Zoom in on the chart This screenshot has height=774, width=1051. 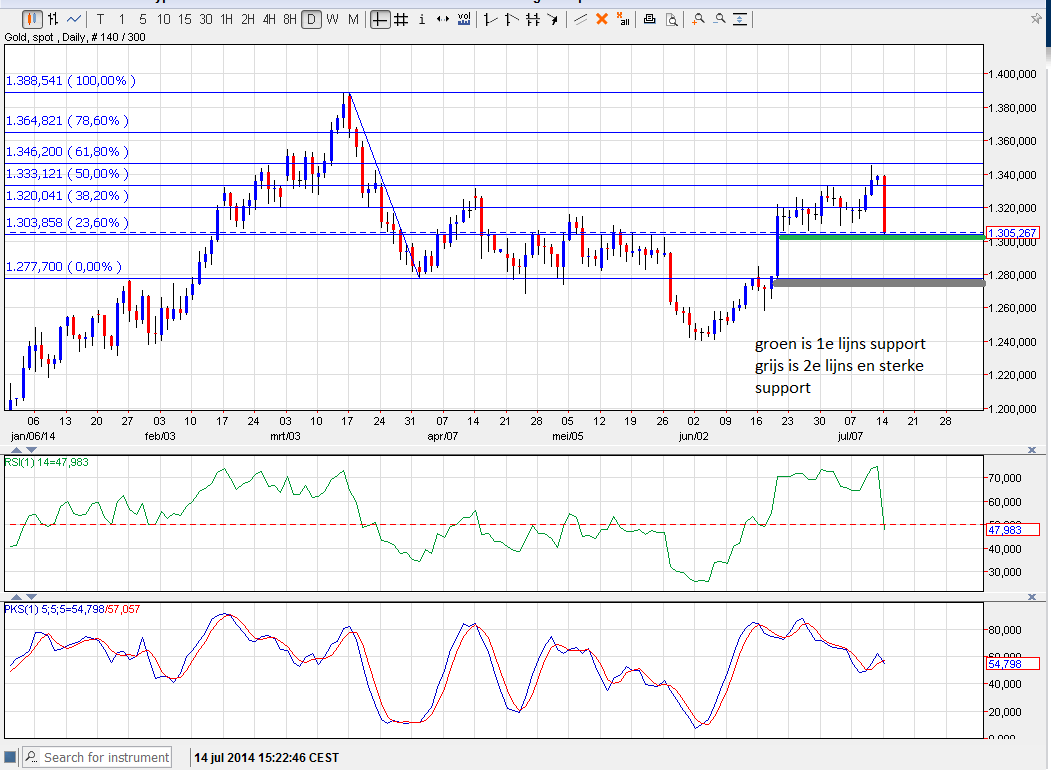(698, 19)
